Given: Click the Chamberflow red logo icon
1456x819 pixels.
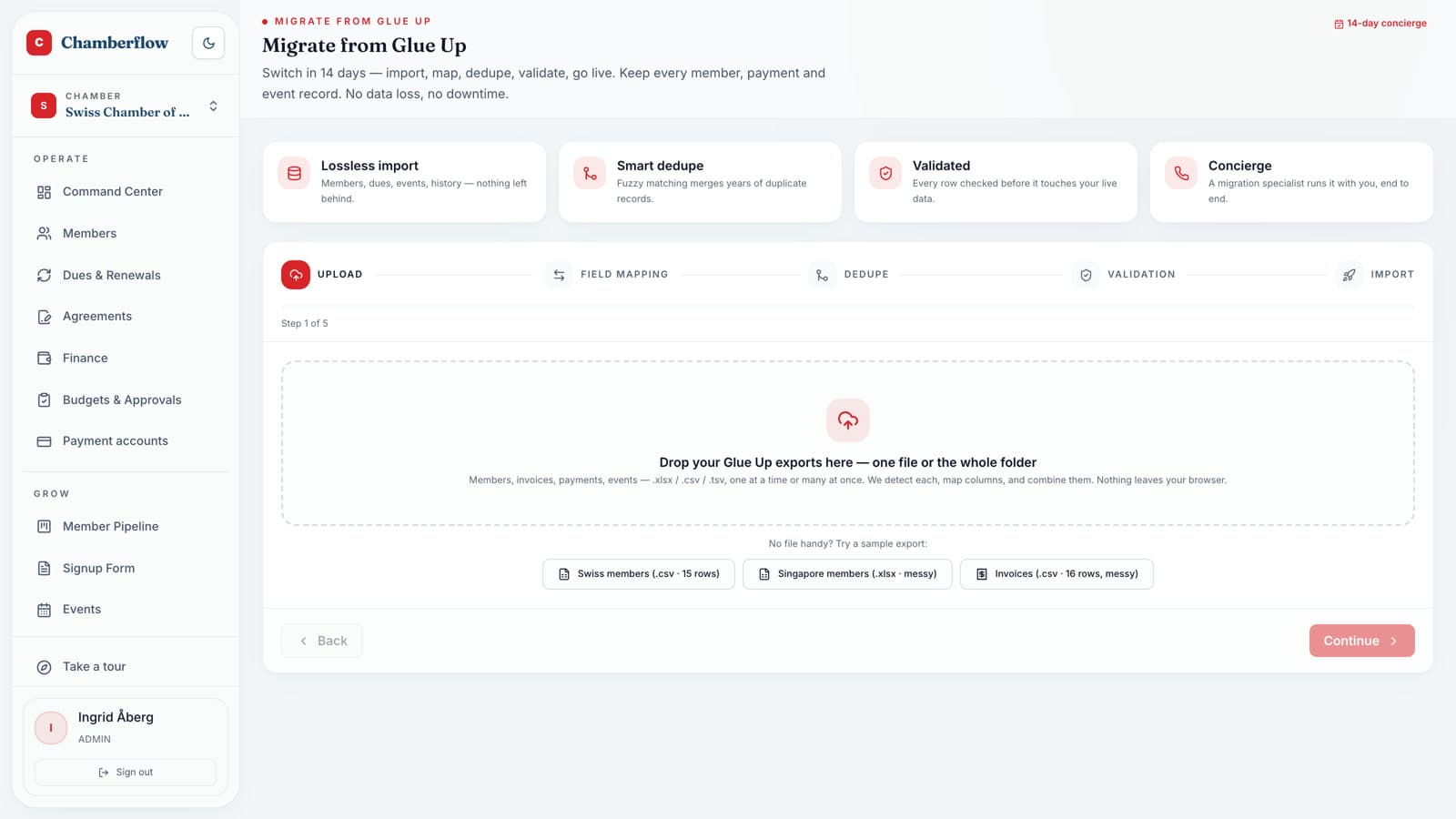Looking at the screenshot, I should 39,43.
